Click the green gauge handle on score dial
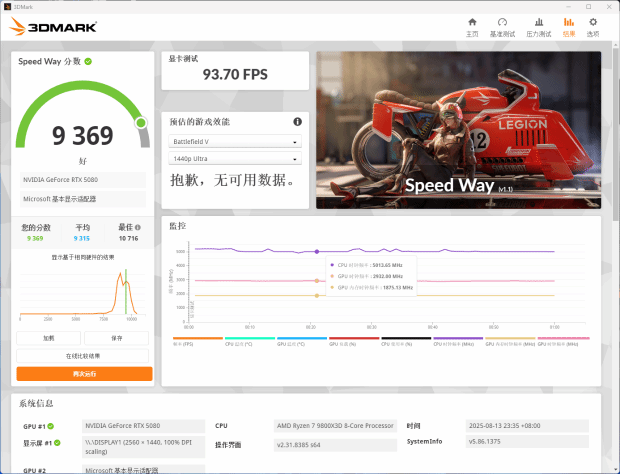 click(141, 123)
